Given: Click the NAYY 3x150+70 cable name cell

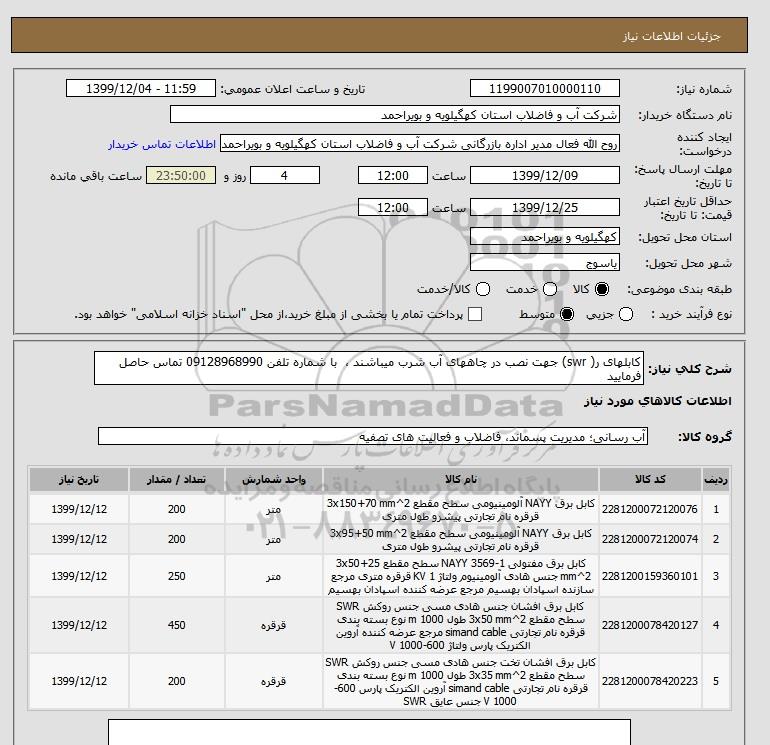Looking at the screenshot, I should tap(461, 510).
